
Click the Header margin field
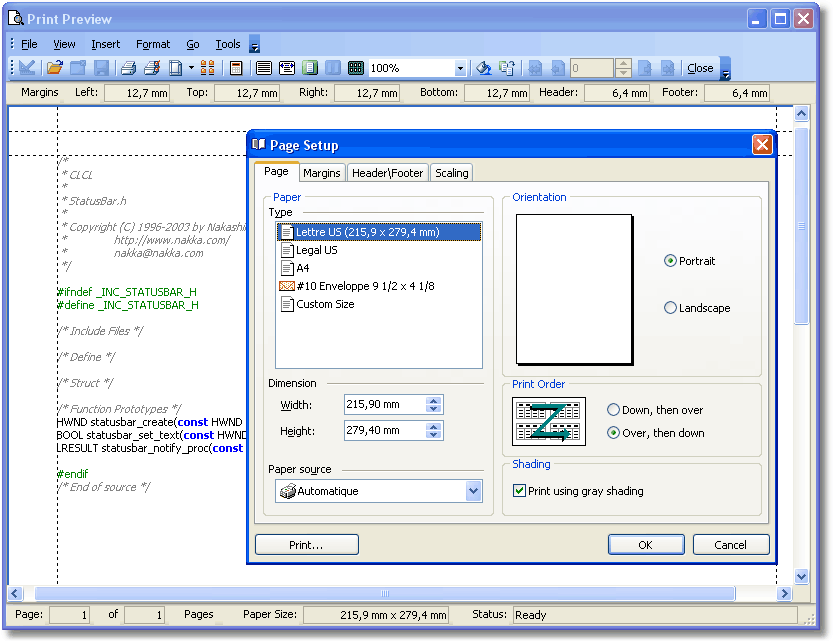(x=617, y=93)
